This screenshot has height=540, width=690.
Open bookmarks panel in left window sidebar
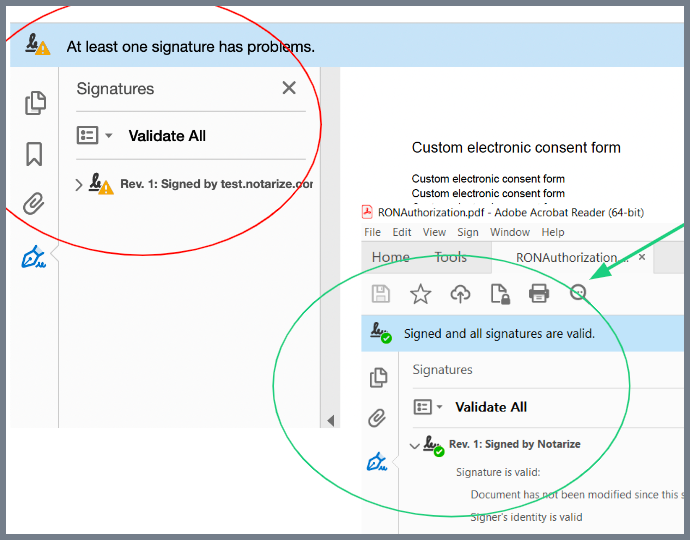(34, 154)
